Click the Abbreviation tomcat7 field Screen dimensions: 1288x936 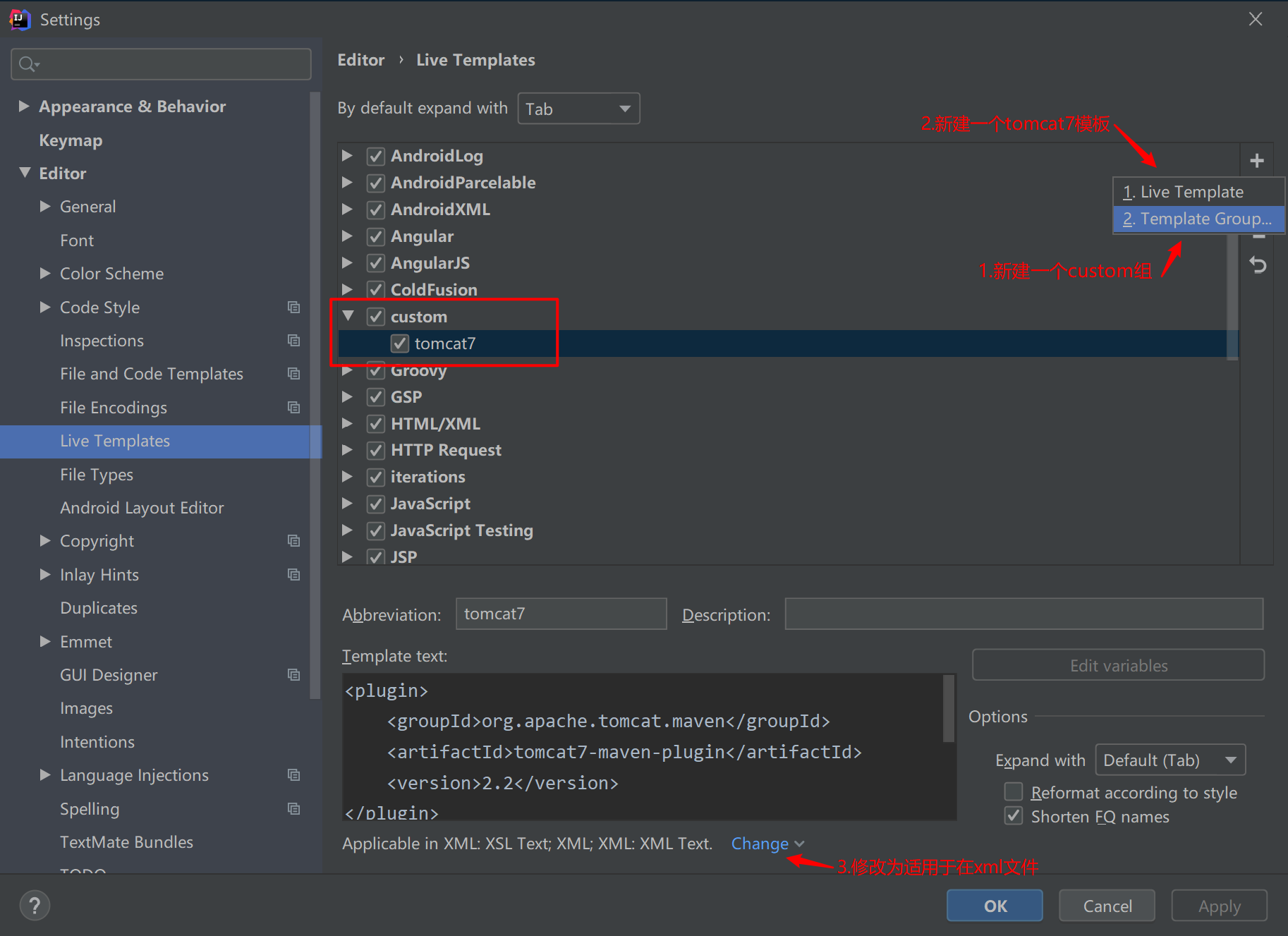(x=561, y=614)
